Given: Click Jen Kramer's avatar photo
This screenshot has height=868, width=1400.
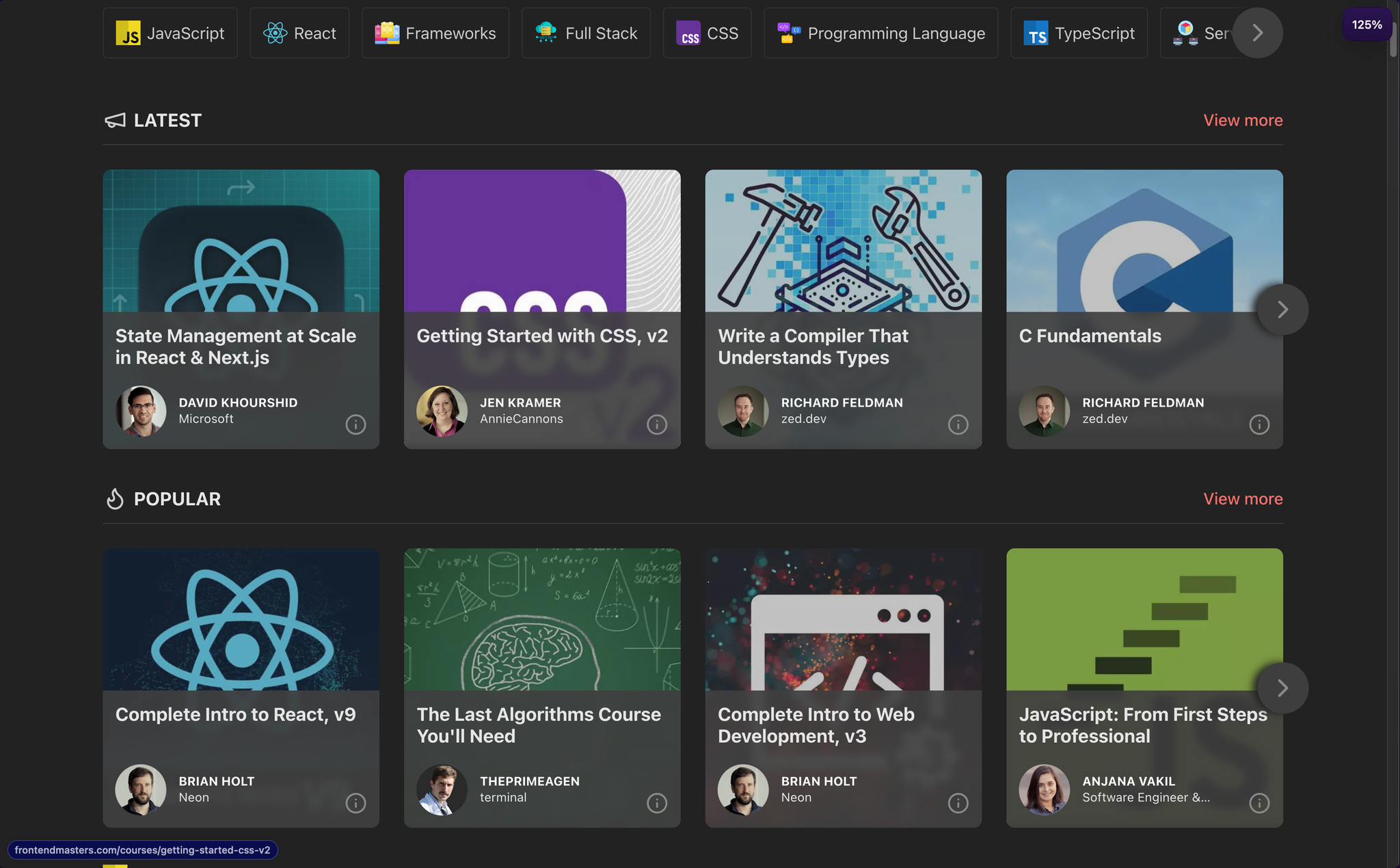Looking at the screenshot, I should pos(442,411).
